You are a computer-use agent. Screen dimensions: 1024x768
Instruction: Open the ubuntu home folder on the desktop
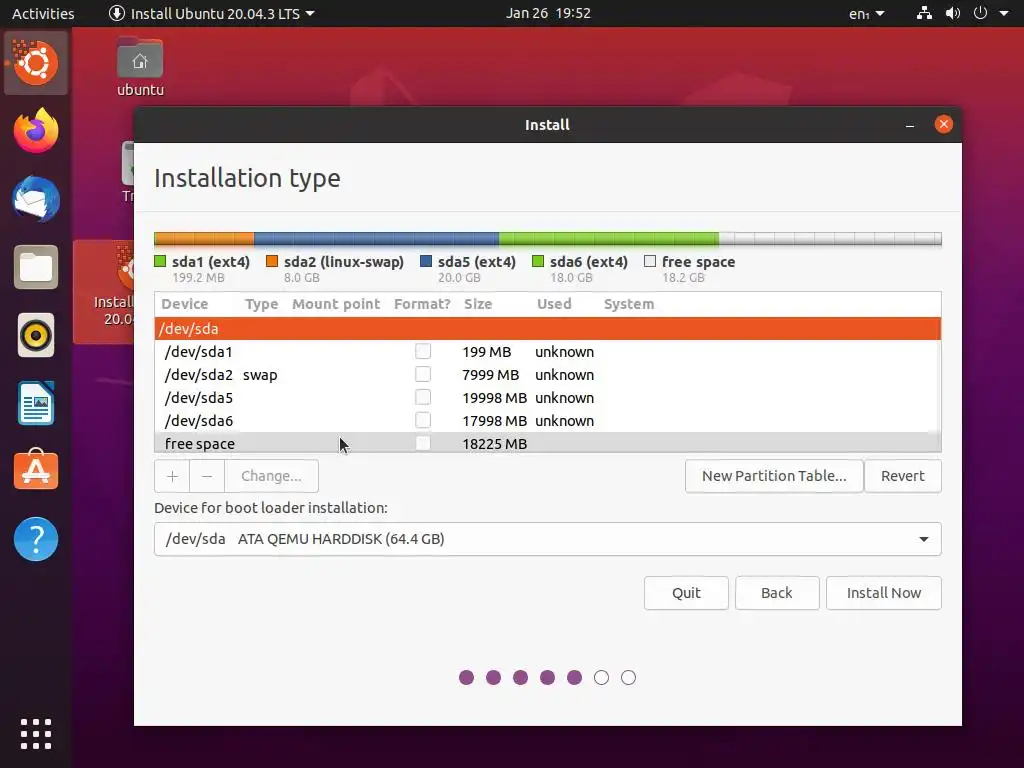click(140, 67)
